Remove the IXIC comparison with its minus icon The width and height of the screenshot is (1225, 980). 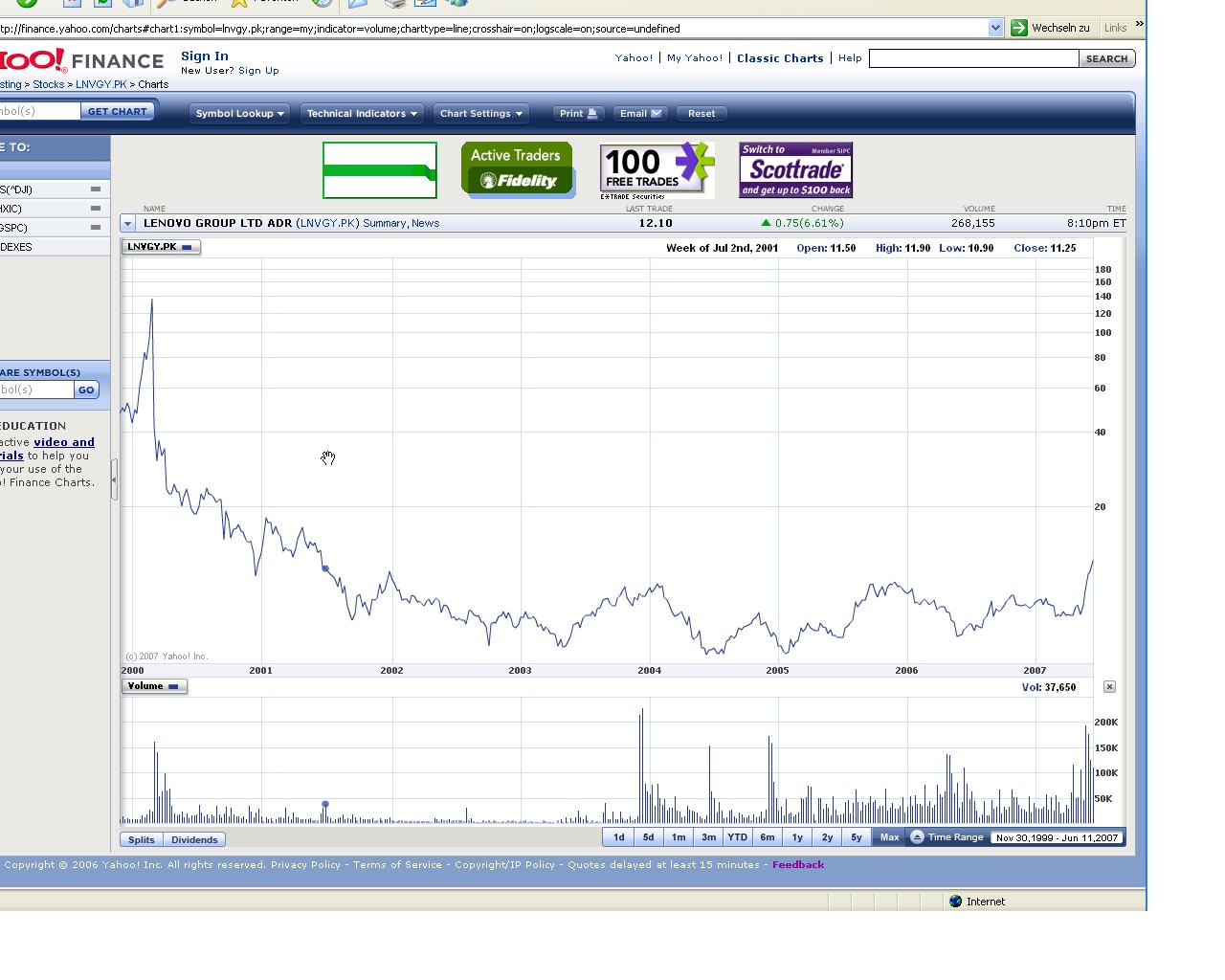[x=95, y=209]
